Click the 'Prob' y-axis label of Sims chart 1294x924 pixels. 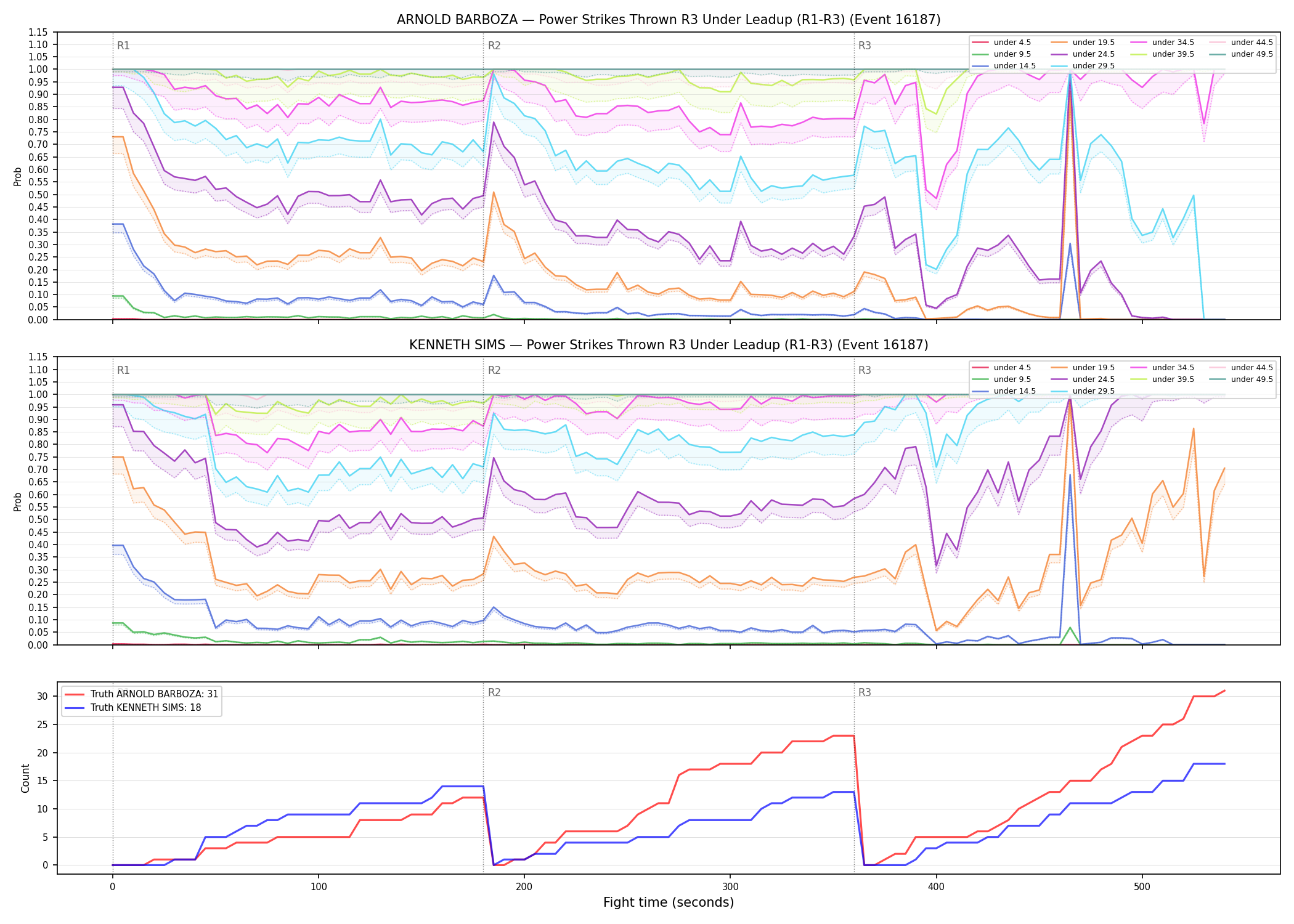coord(18,501)
